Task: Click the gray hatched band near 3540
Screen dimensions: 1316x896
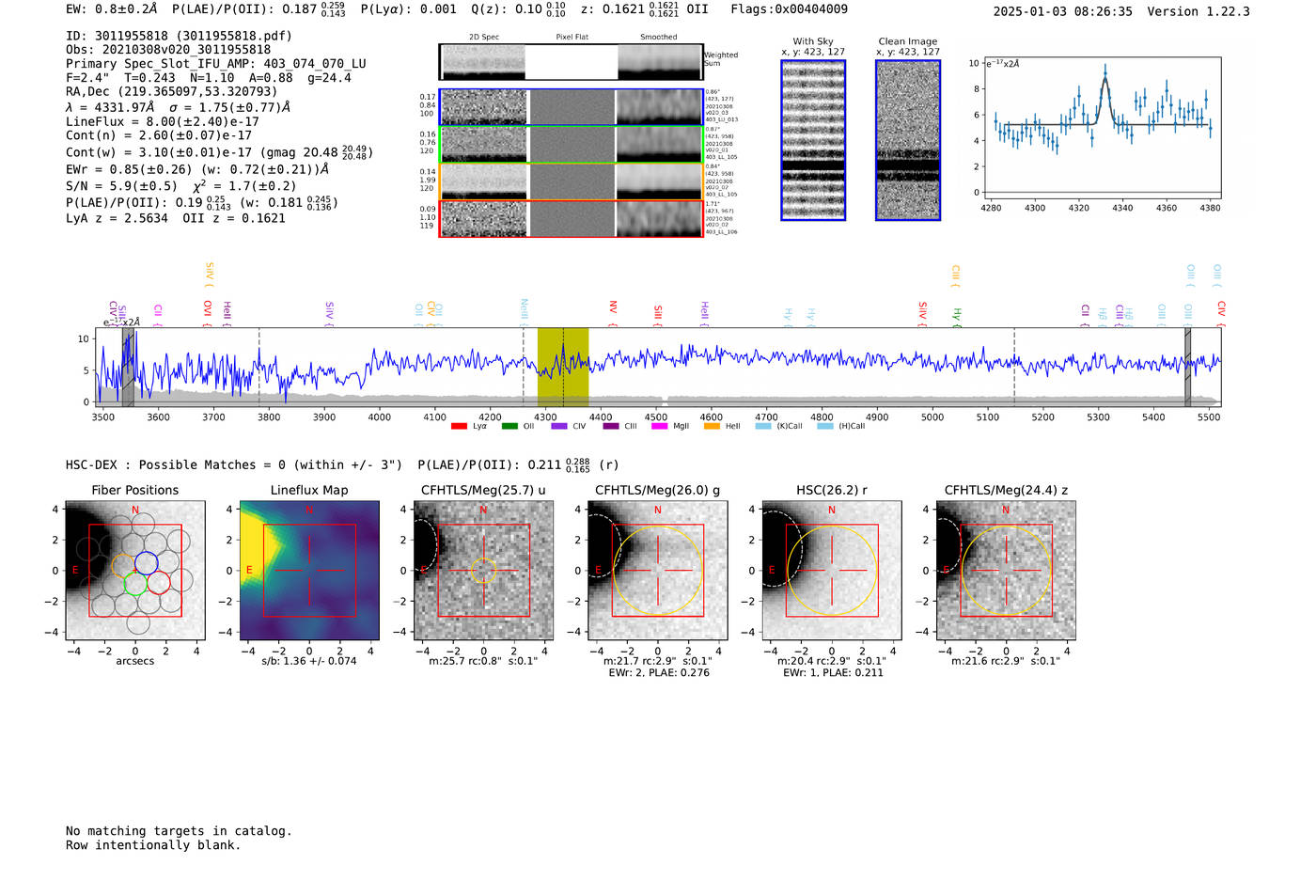Action: tap(128, 367)
